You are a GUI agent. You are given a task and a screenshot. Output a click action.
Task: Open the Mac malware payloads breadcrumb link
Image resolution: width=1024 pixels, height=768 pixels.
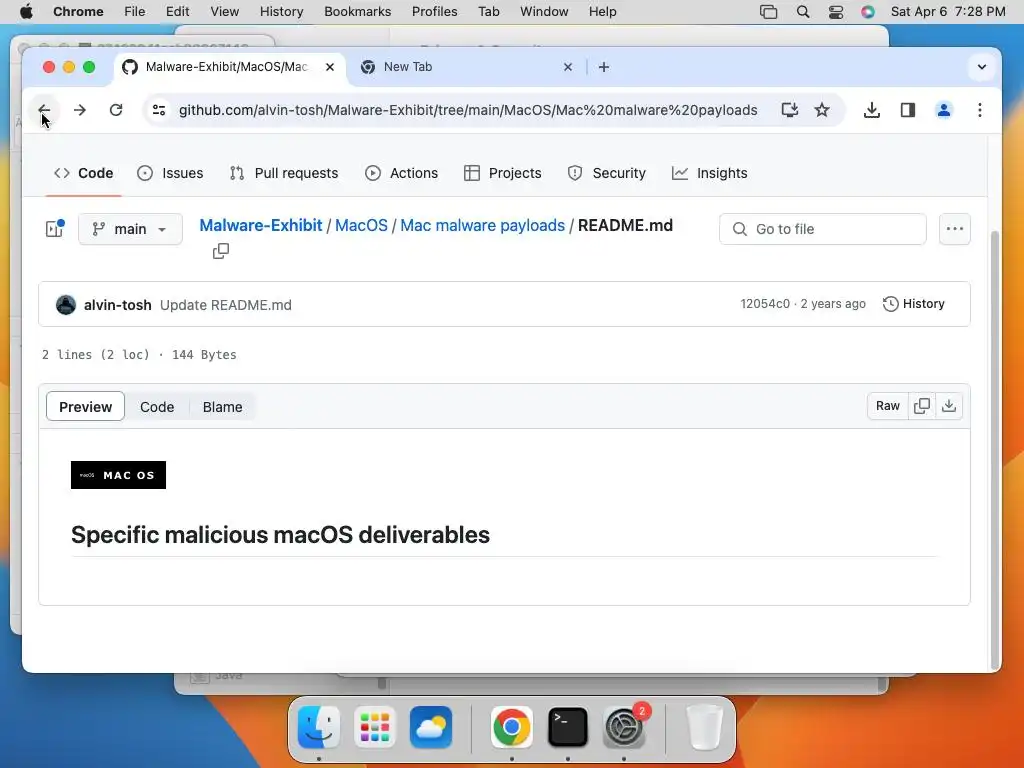click(483, 225)
